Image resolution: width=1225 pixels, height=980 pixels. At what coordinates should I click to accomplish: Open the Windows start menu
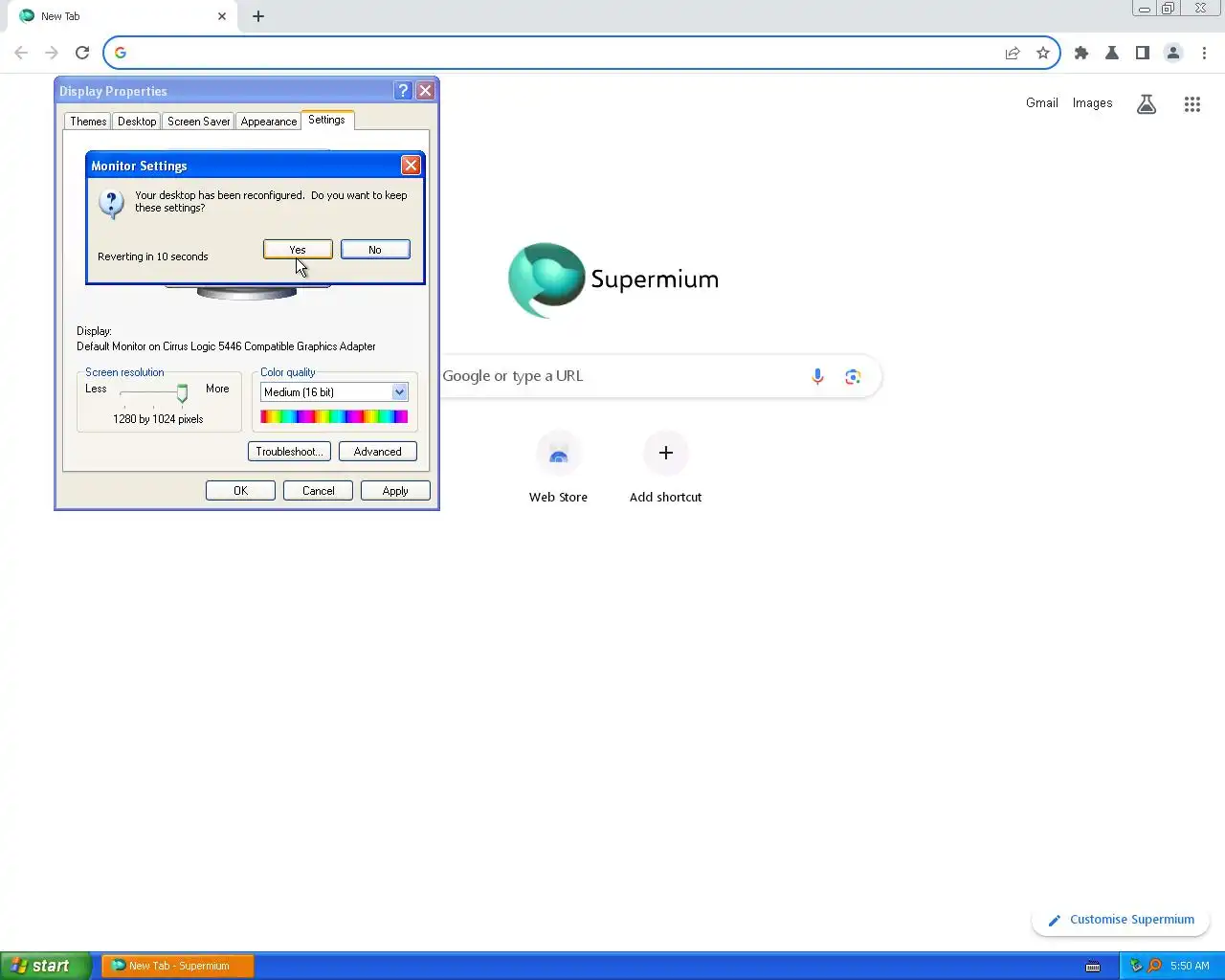tap(46, 967)
